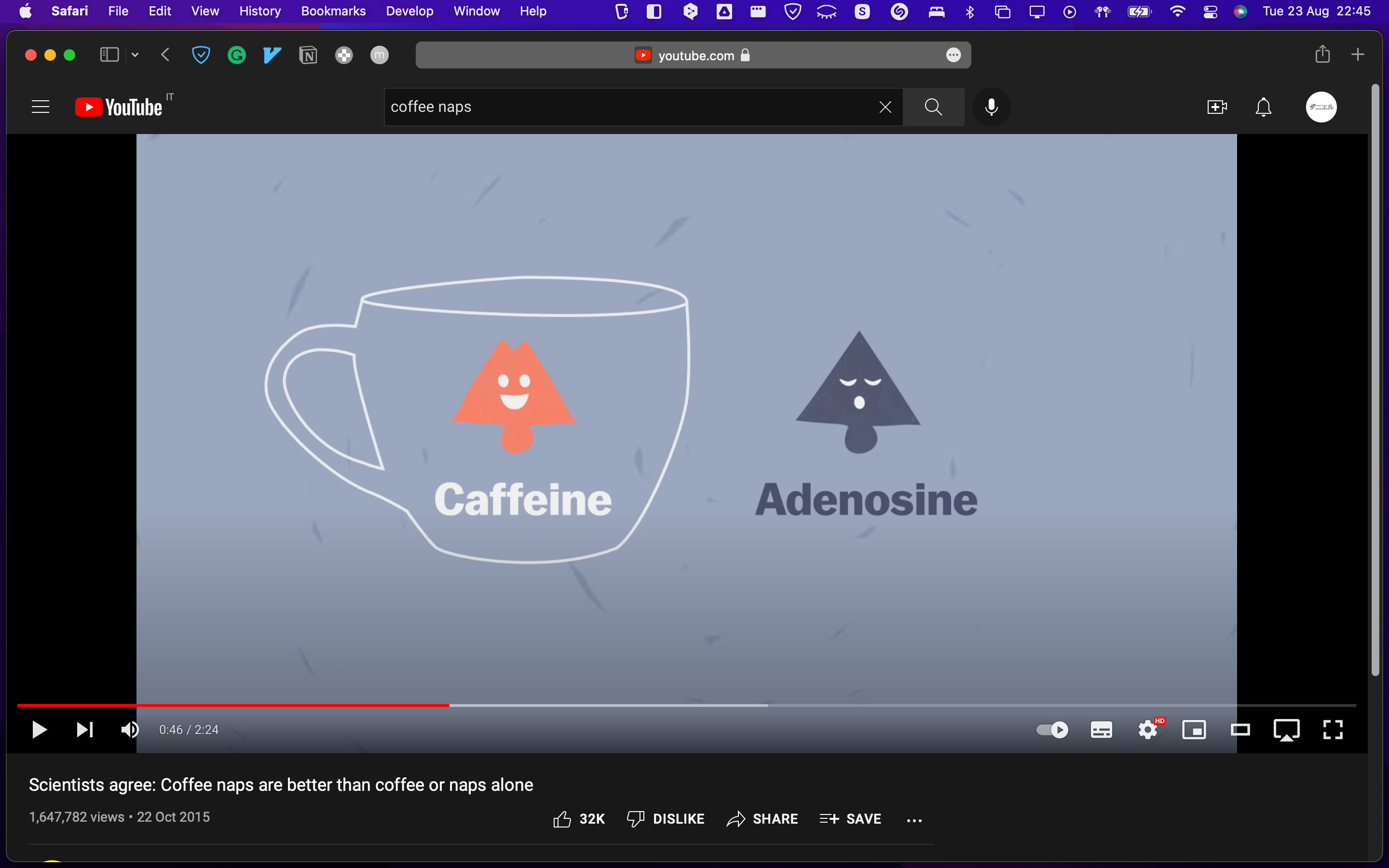Toggle subtitles closed captions

(x=1101, y=730)
